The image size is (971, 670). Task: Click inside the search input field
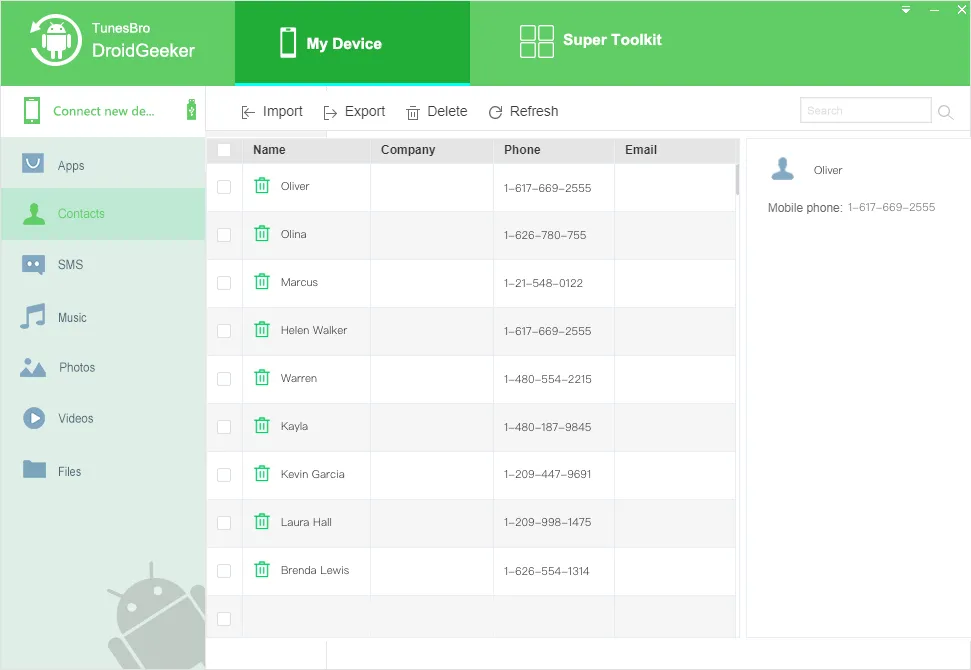pos(864,110)
